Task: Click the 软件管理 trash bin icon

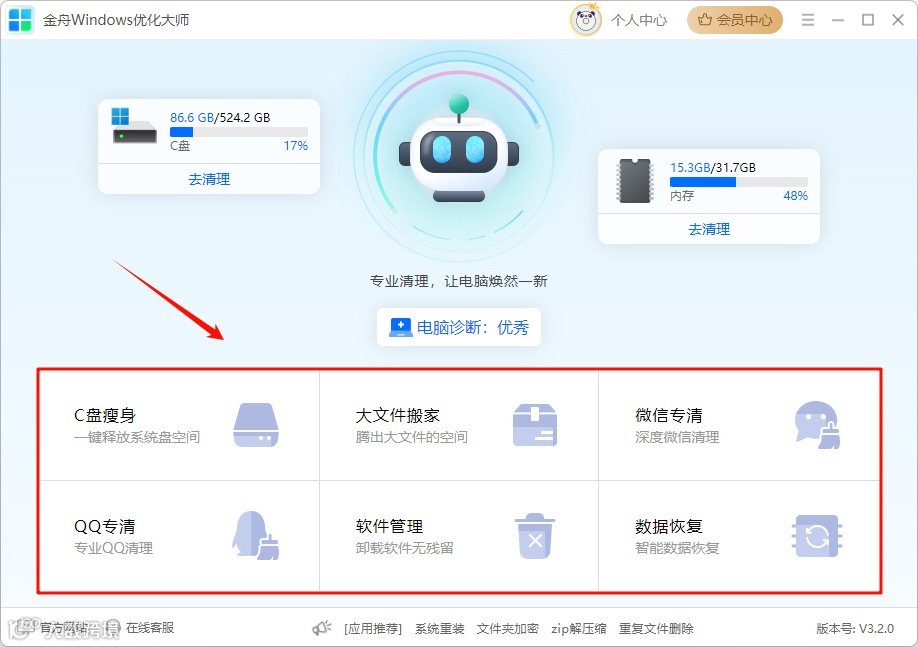Action: pyautogui.click(x=535, y=536)
